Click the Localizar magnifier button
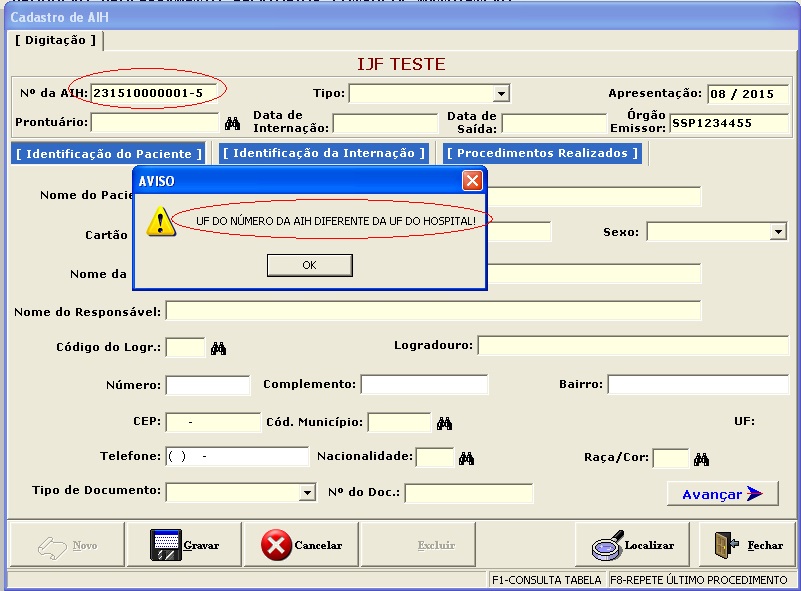Viewport: 801px width, 591px height. pyautogui.click(x=632, y=545)
